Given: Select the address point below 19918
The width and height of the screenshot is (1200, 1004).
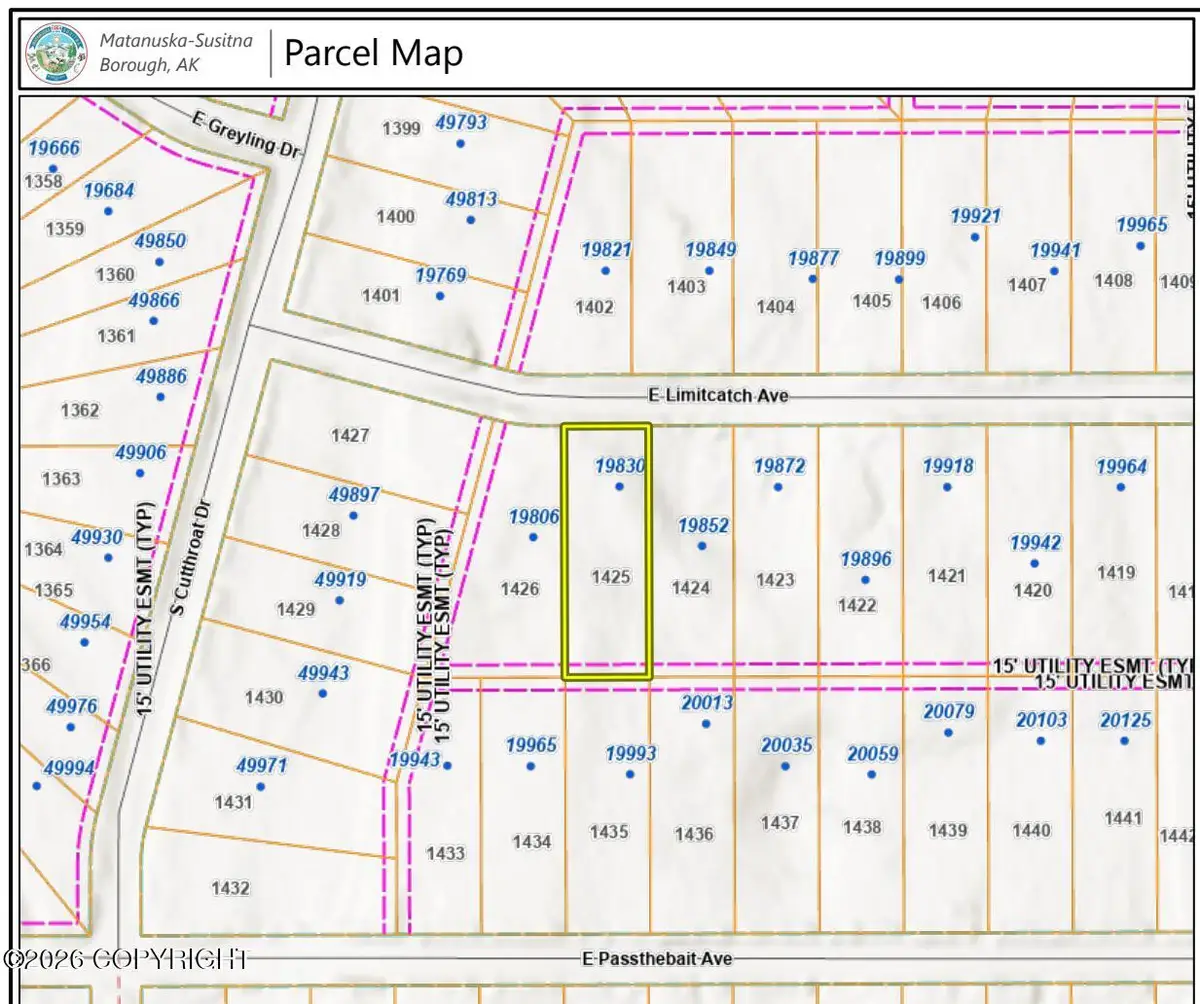Looking at the screenshot, I should point(947,487).
